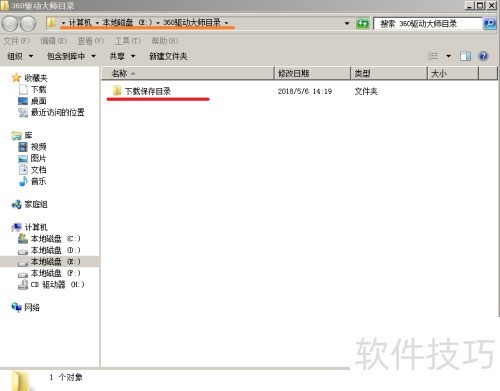Select 库 libraries node in sidebar
Image resolution: width=500 pixels, height=391 pixels.
tap(22, 135)
